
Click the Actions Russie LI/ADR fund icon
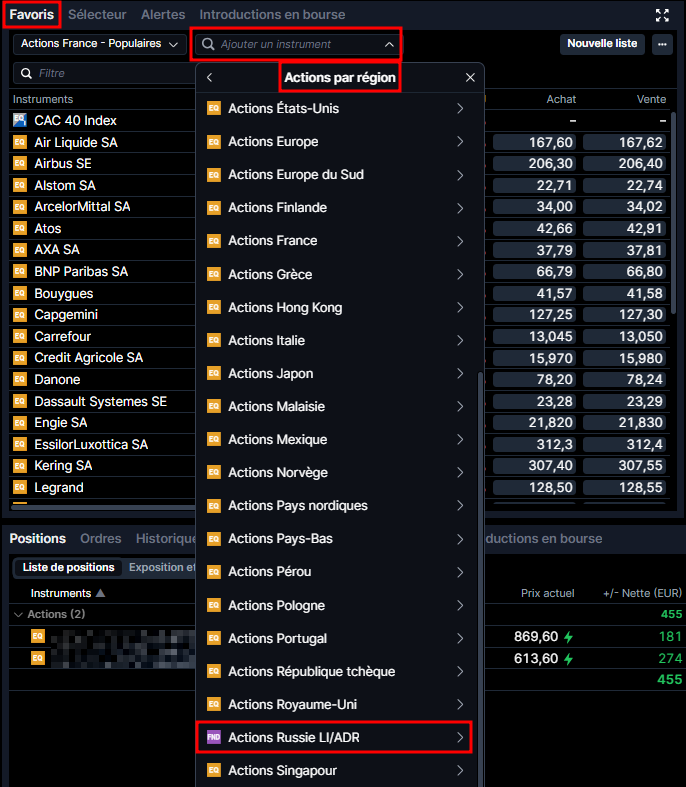pos(213,737)
